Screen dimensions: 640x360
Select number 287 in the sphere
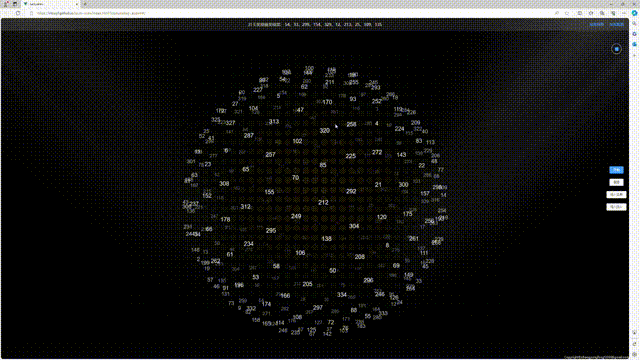pyautogui.click(x=249, y=136)
